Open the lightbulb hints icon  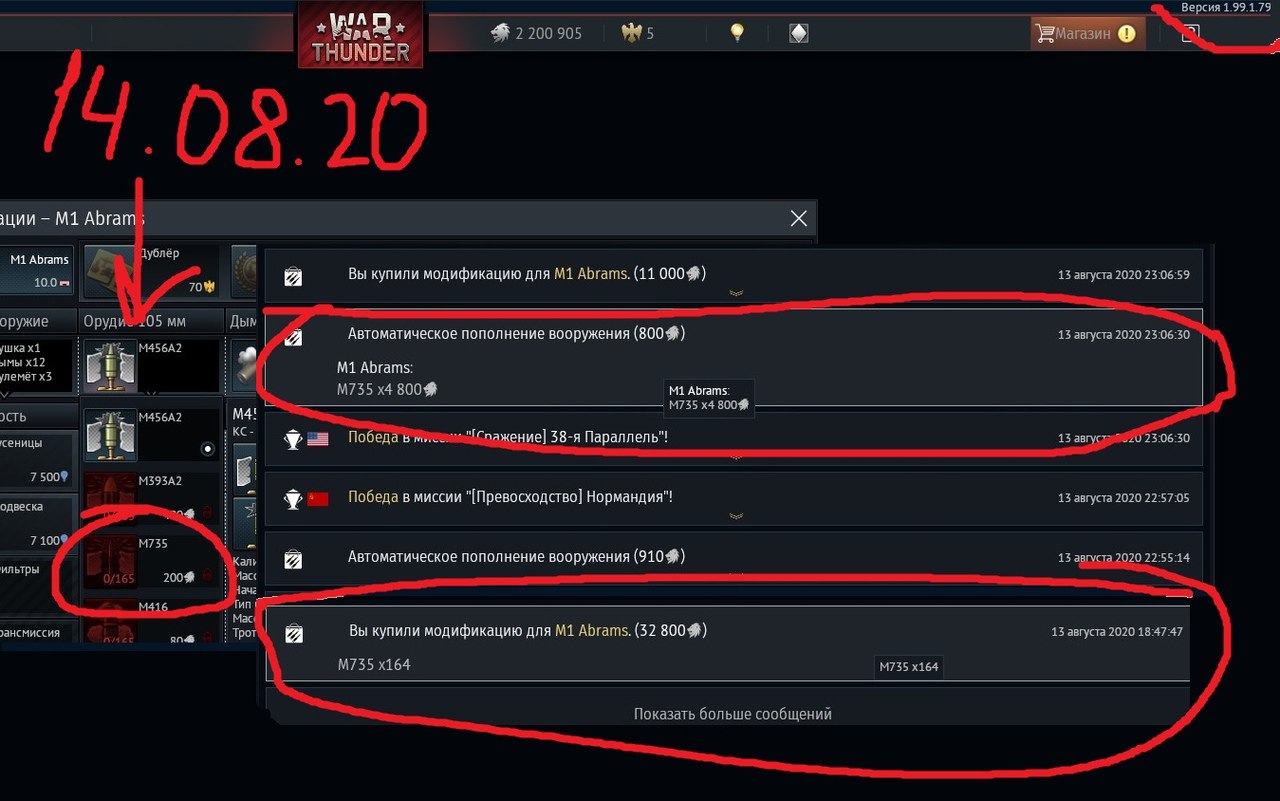[x=737, y=33]
